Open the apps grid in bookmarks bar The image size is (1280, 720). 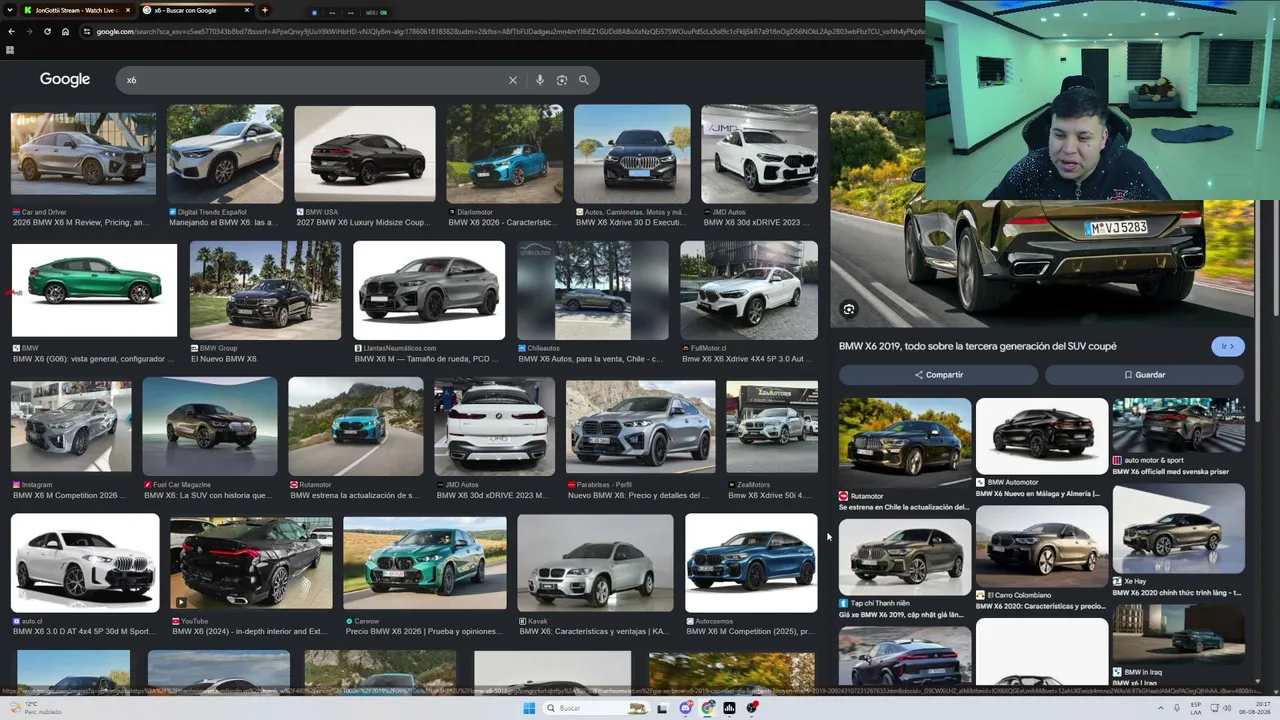point(10,50)
